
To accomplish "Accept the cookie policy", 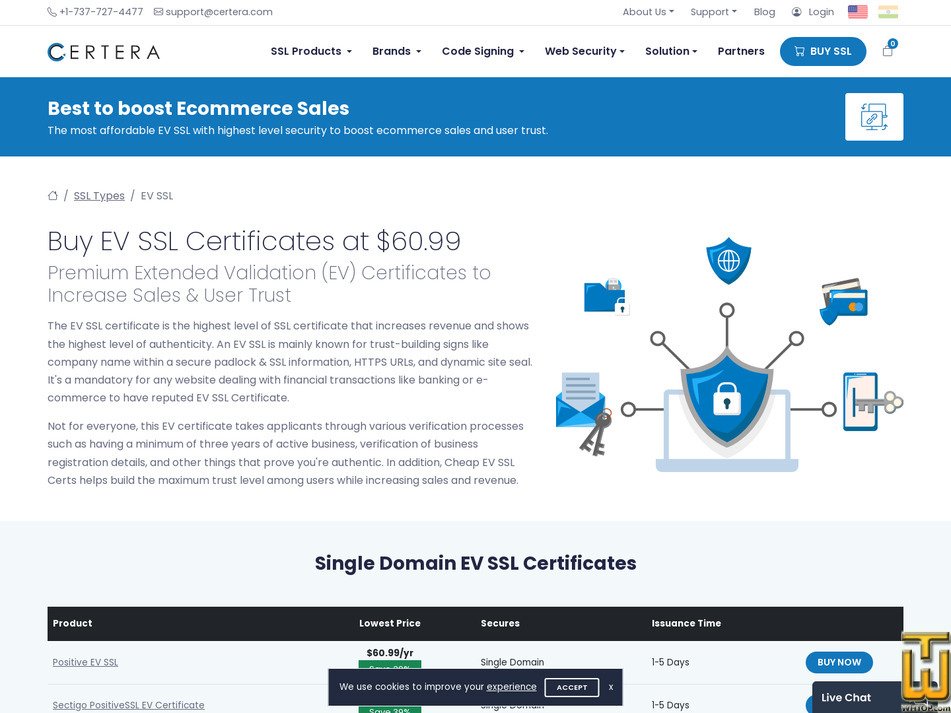I will (x=571, y=687).
